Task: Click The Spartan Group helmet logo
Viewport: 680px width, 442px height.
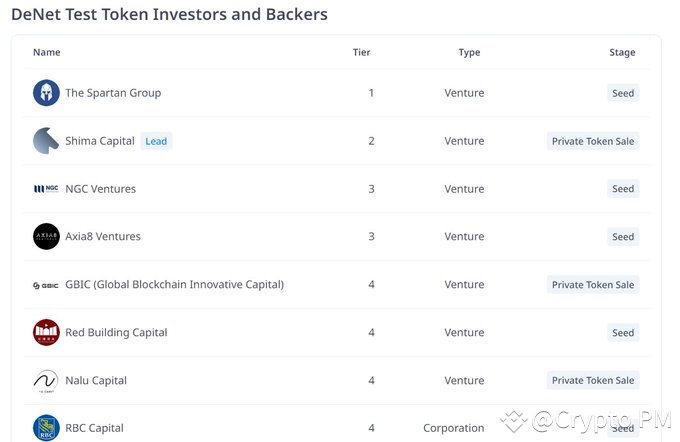Action: coord(46,93)
